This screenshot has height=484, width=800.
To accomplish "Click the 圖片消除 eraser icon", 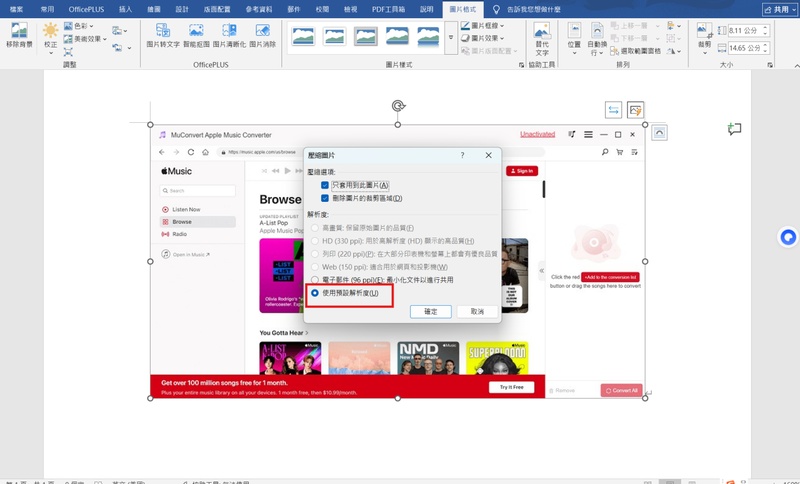I will pyautogui.click(x=262, y=31).
